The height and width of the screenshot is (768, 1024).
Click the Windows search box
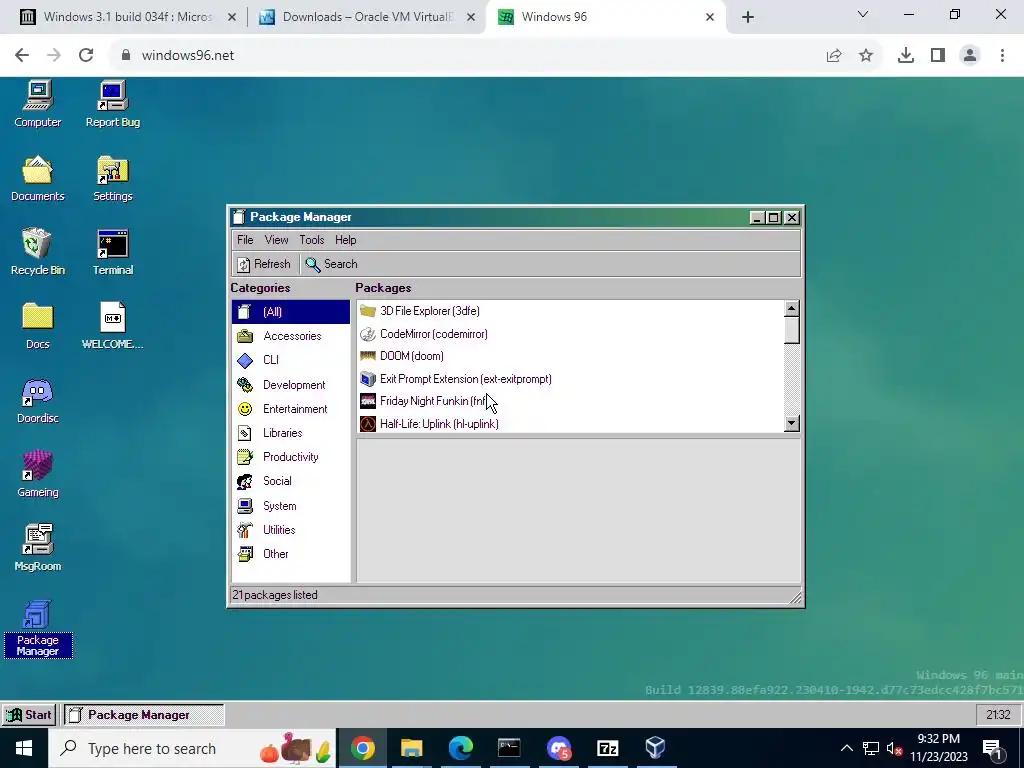point(192,748)
